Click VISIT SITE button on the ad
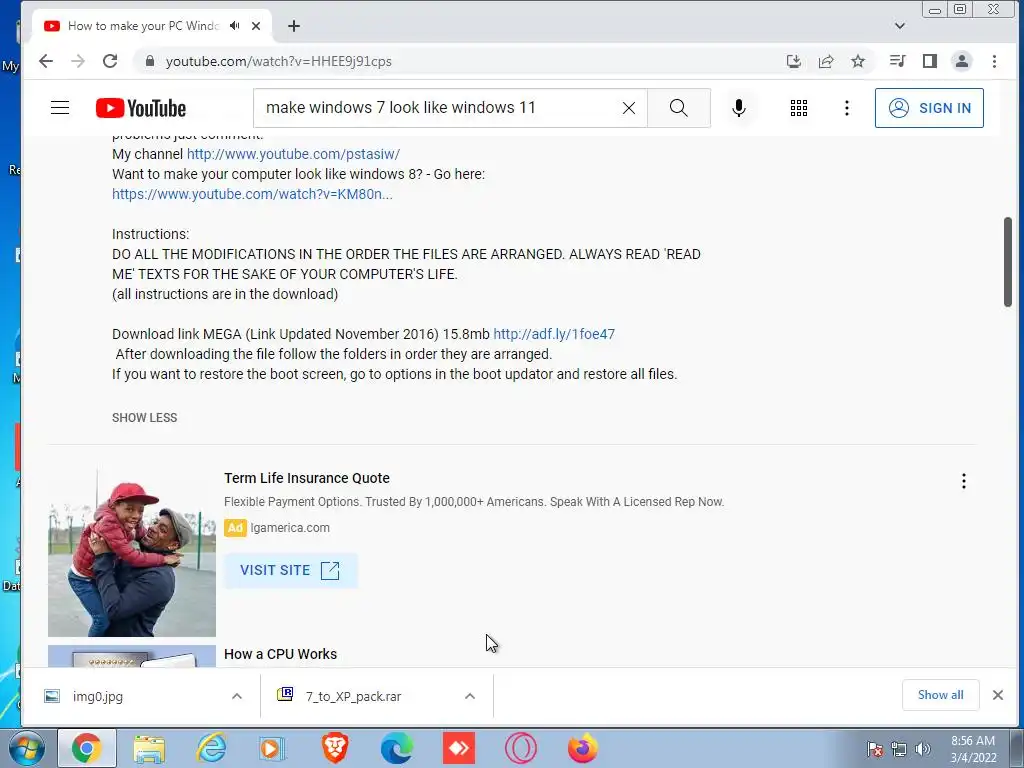This screenshot has height=768, width=1024. coord(291,570)
